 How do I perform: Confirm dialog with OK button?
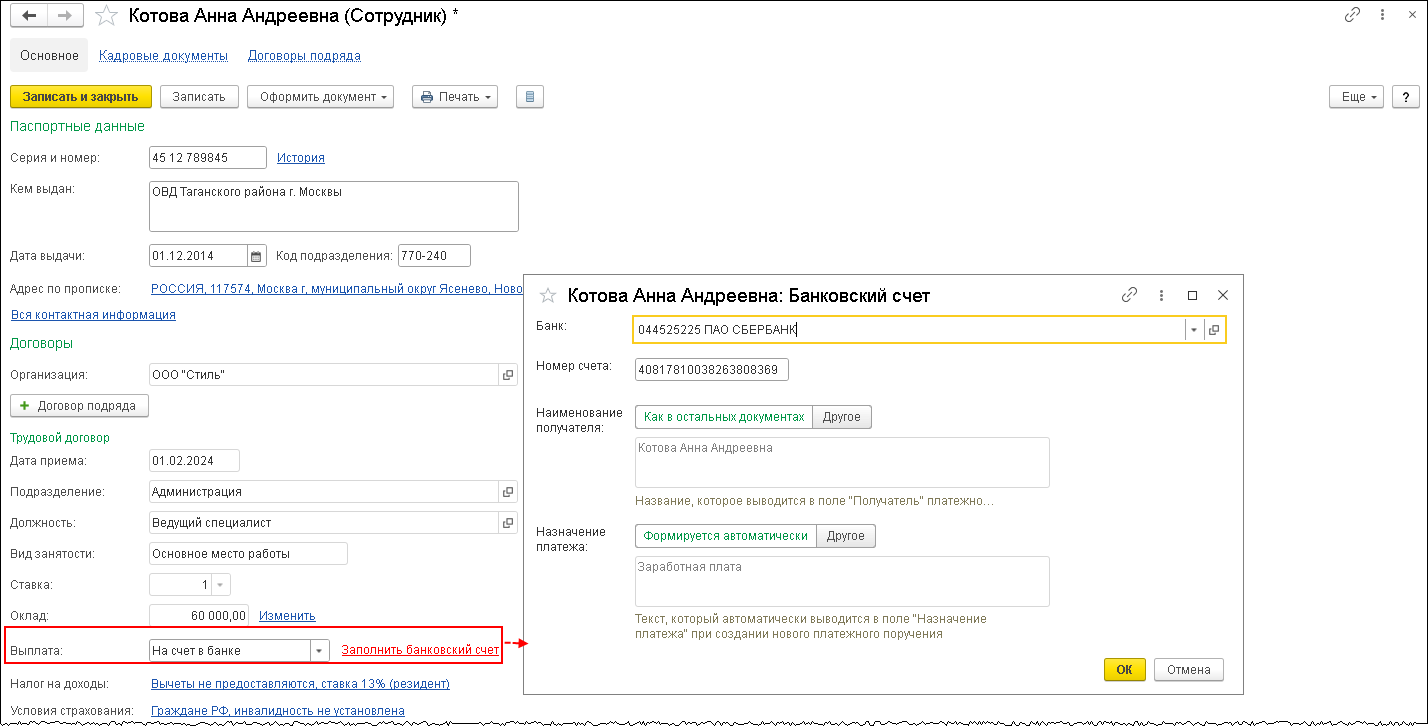pyautogui.click(x=1125, y=670)
